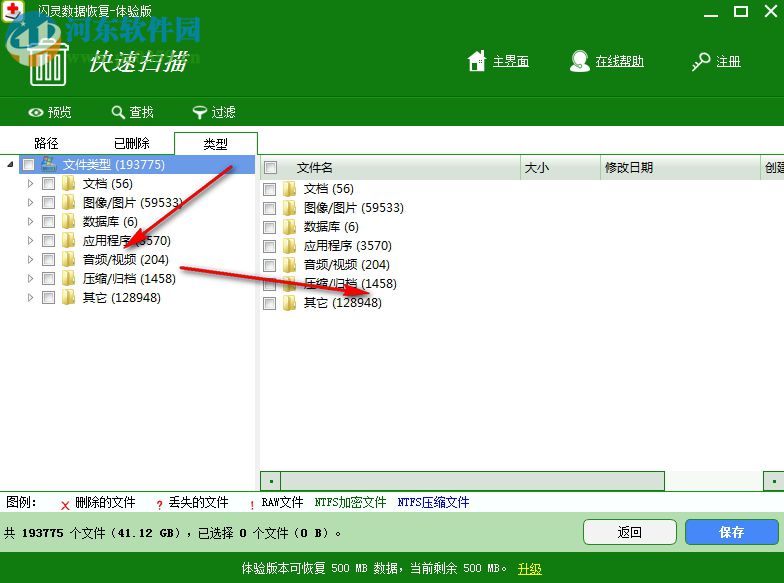The width and height of the screenshot is (784, 583).
Task: Check the 应用程序 tree checkbox
Action: 48,240
